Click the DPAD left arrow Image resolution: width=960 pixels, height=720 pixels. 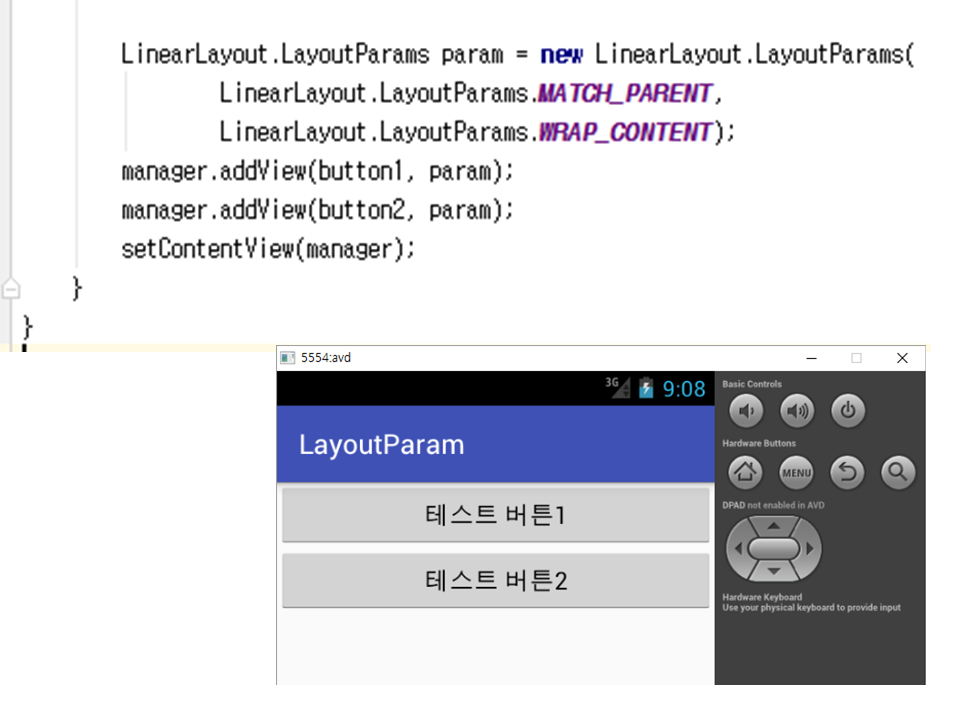pos(739,549)
